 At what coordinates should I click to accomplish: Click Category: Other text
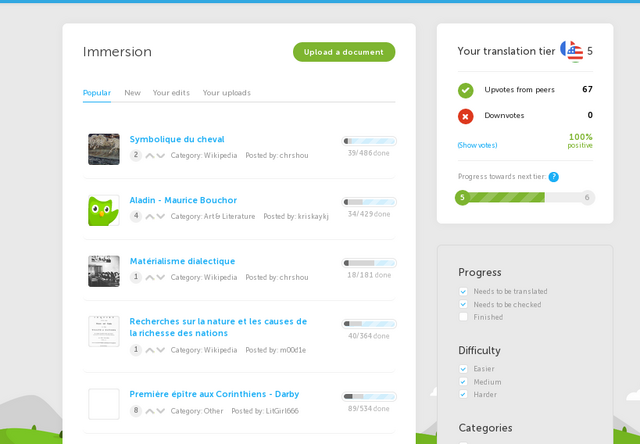pyautogui.click(x=197, y=411)
